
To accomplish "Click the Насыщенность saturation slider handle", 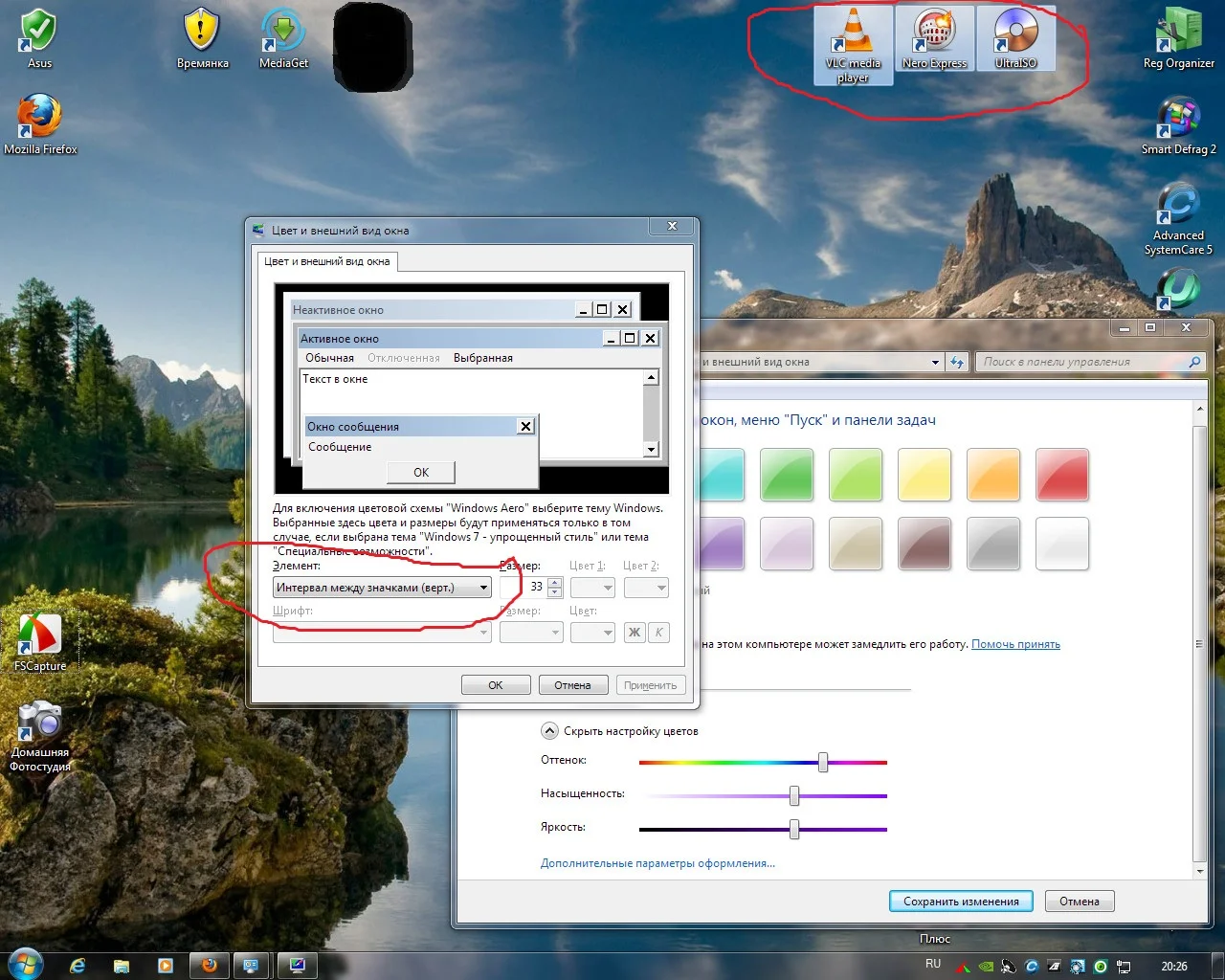I will point(794,795).
